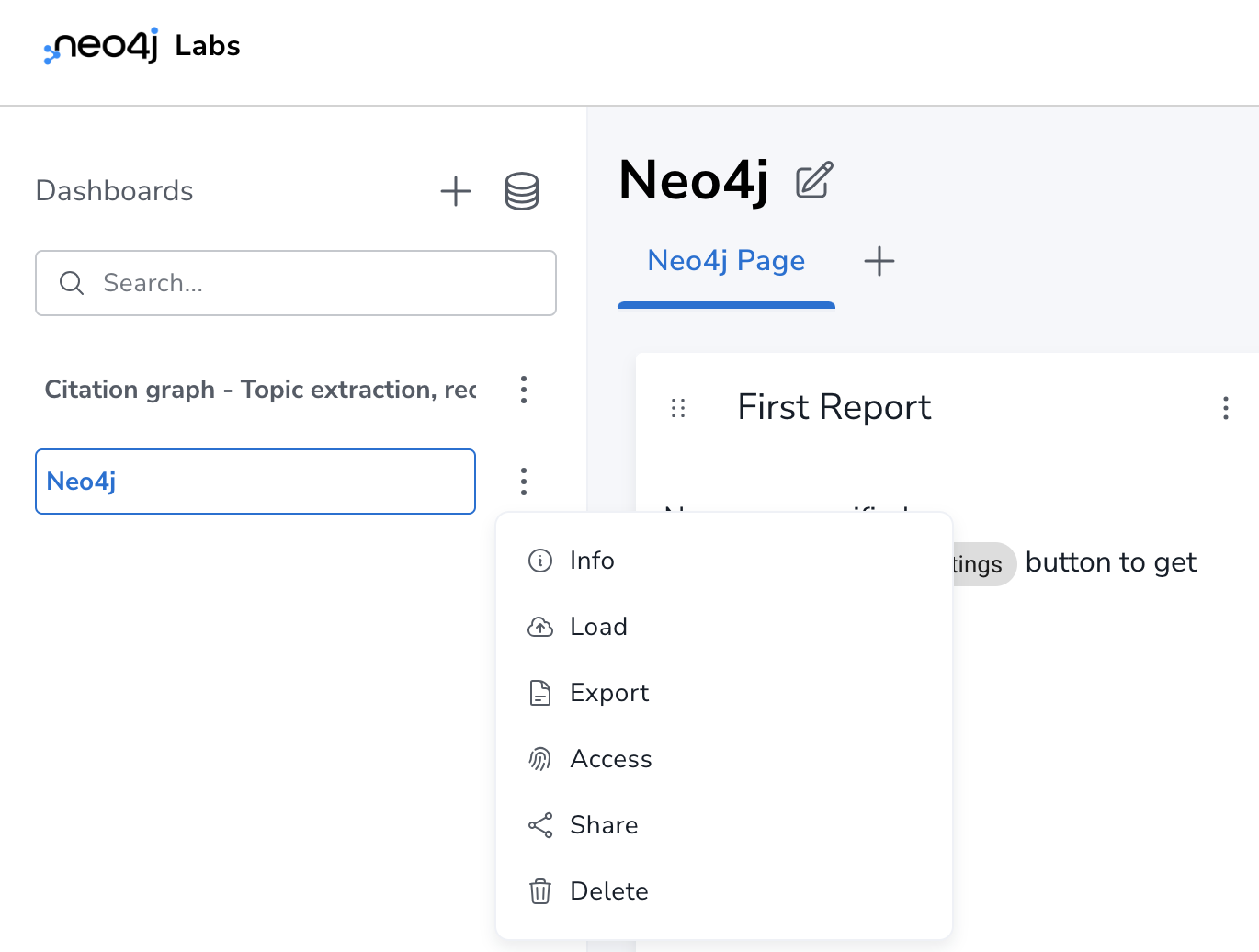Open the Citation graph dashboard
Screen dimensions: 1259x952
pyautogui.click(x=260, y=390)
